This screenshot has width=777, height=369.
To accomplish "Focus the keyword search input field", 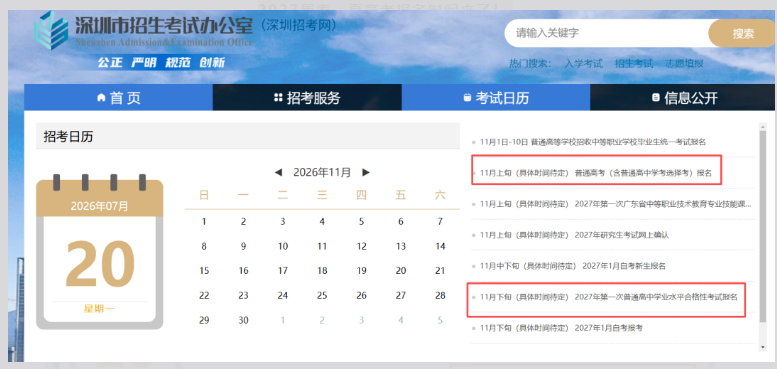I will 607,33.
